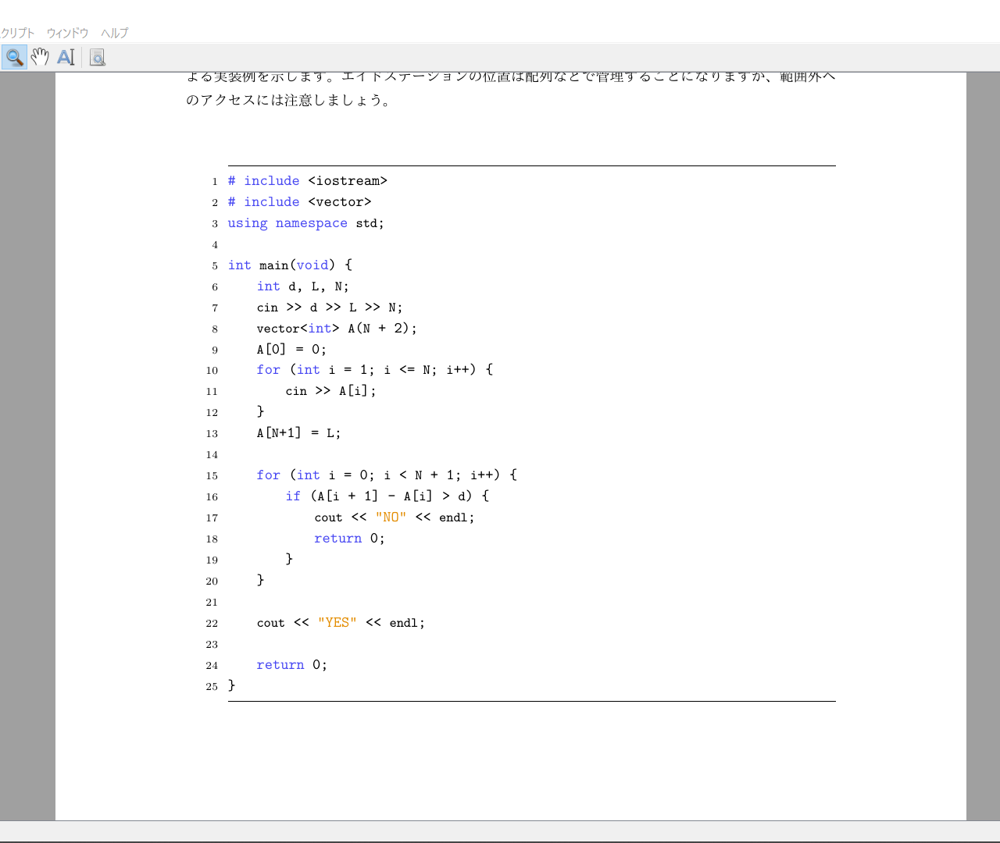Click the for loop on line 15

point(387,475)
